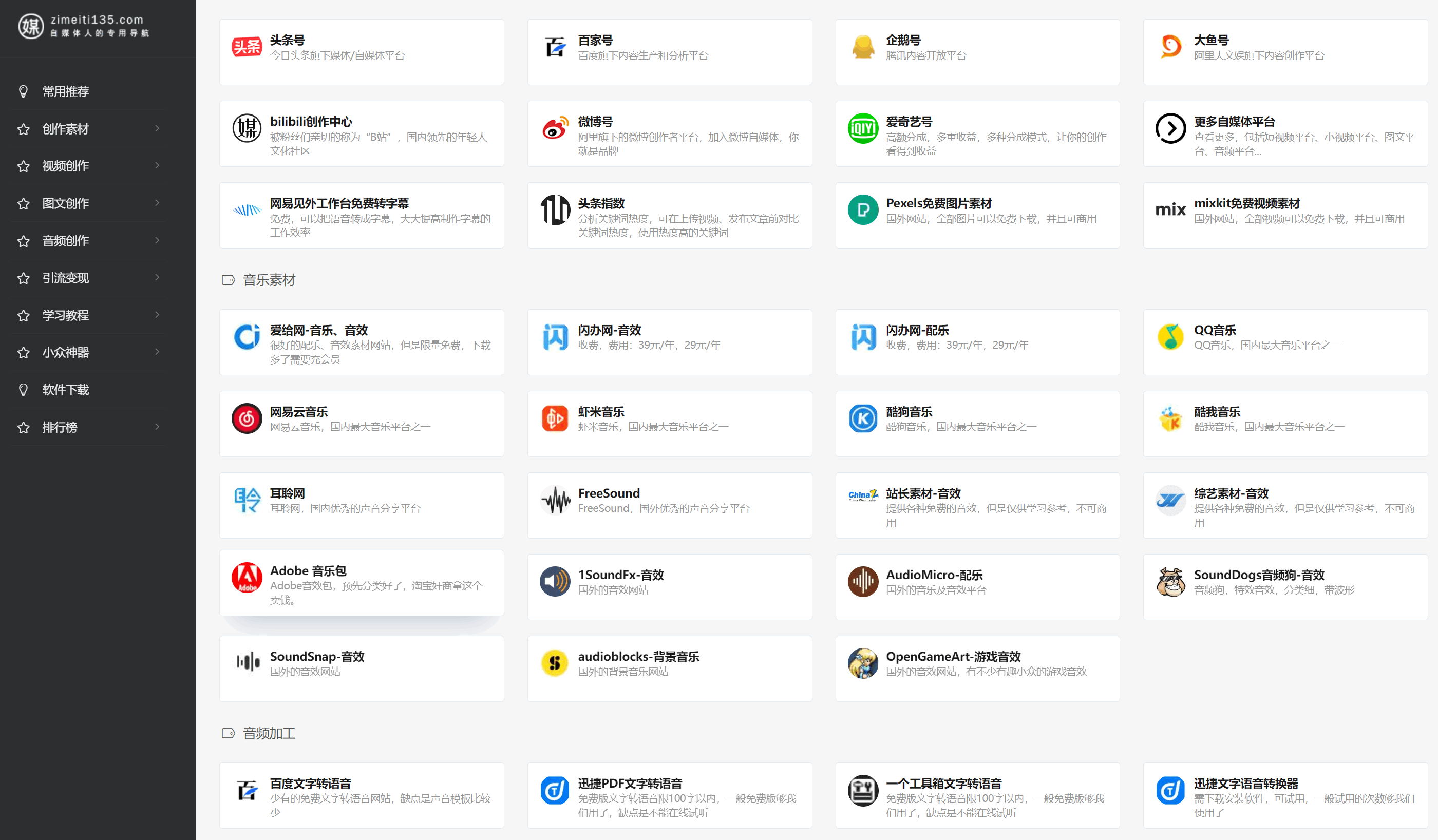Open the 酷狗音乐 KuGou circular icon
The width and height of the screenshot is (1438, 840).
(863, 418)
